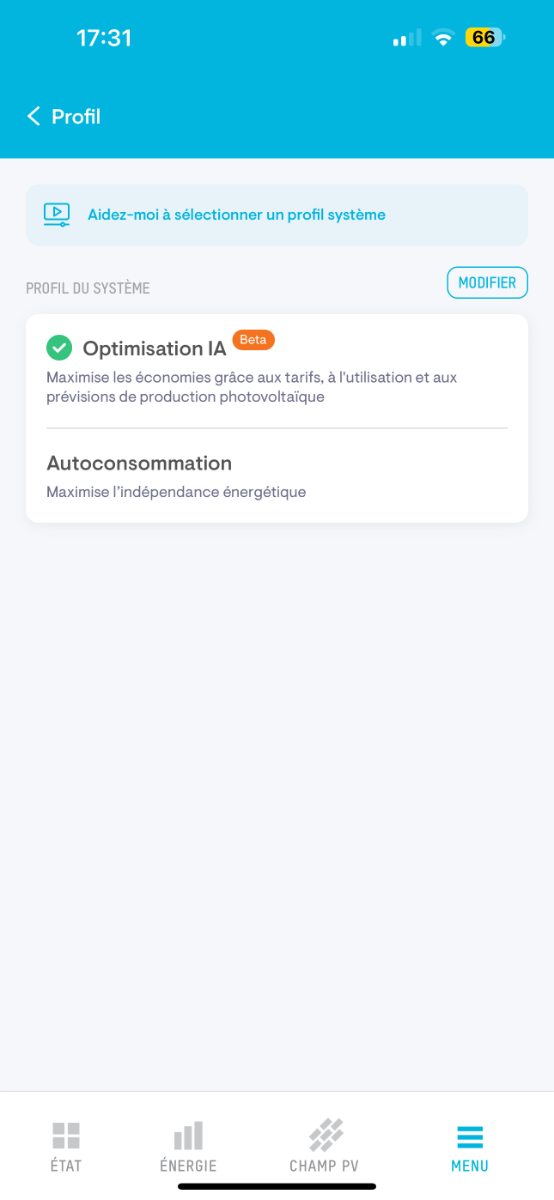
Task: Tap the Wi-Fi icon in status bar
Action: (x=443, y=38)
